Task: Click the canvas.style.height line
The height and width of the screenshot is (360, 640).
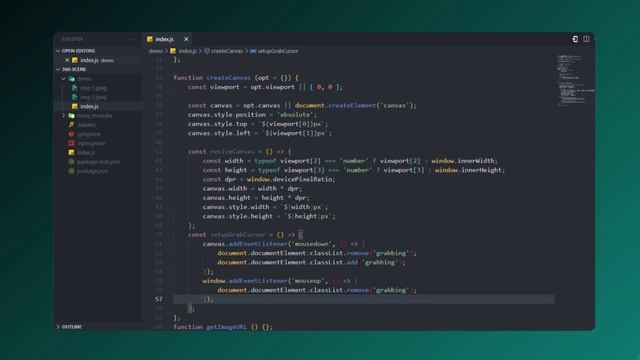Action: pos(269,216)
